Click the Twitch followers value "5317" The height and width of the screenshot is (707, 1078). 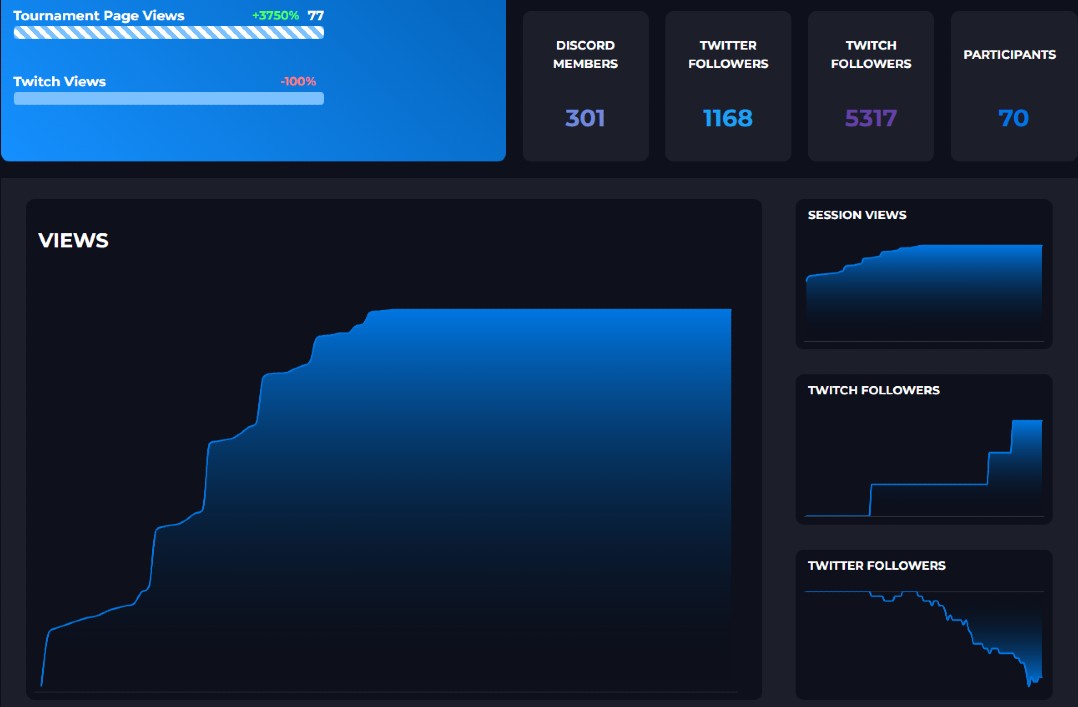(870, 118)
